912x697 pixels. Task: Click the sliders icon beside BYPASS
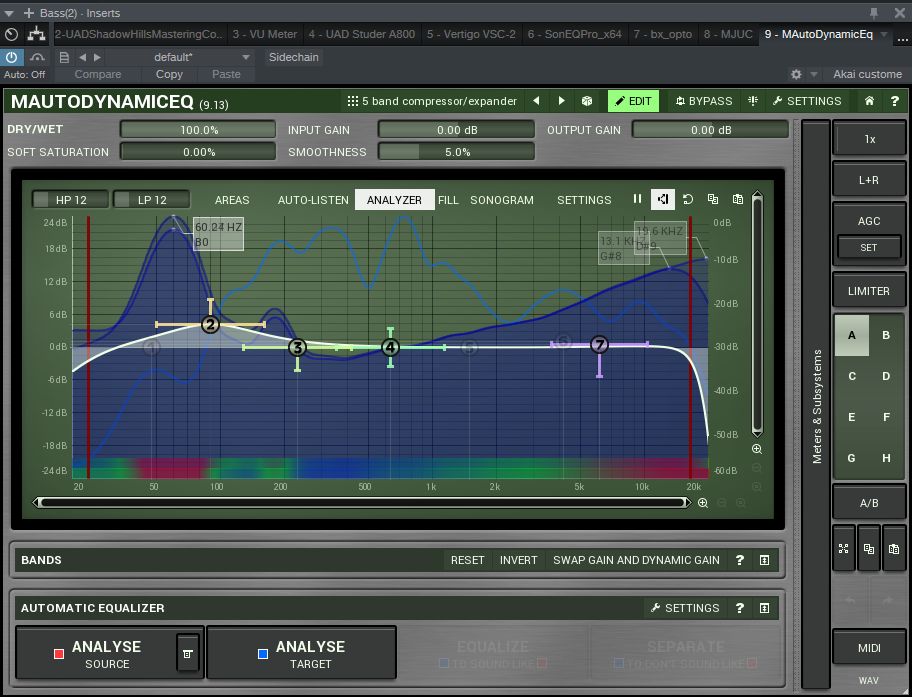pos(753,101)
